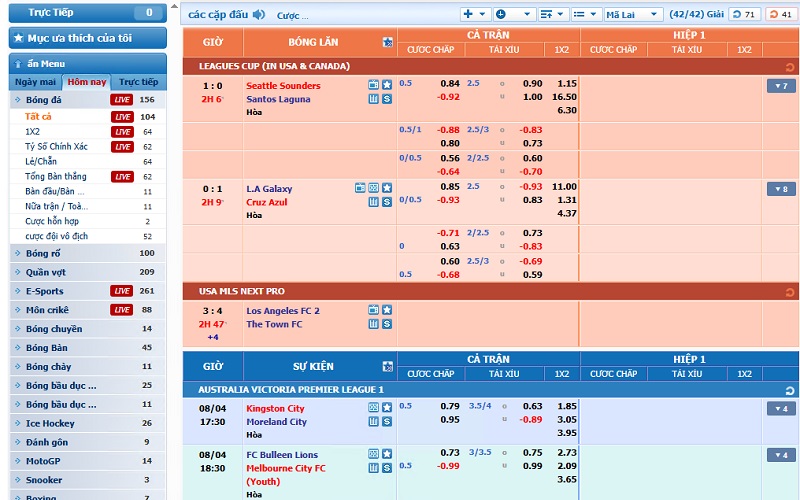Click refresh icon on Leagues Cup header
The image size is (800, 500).
(791, 66)
